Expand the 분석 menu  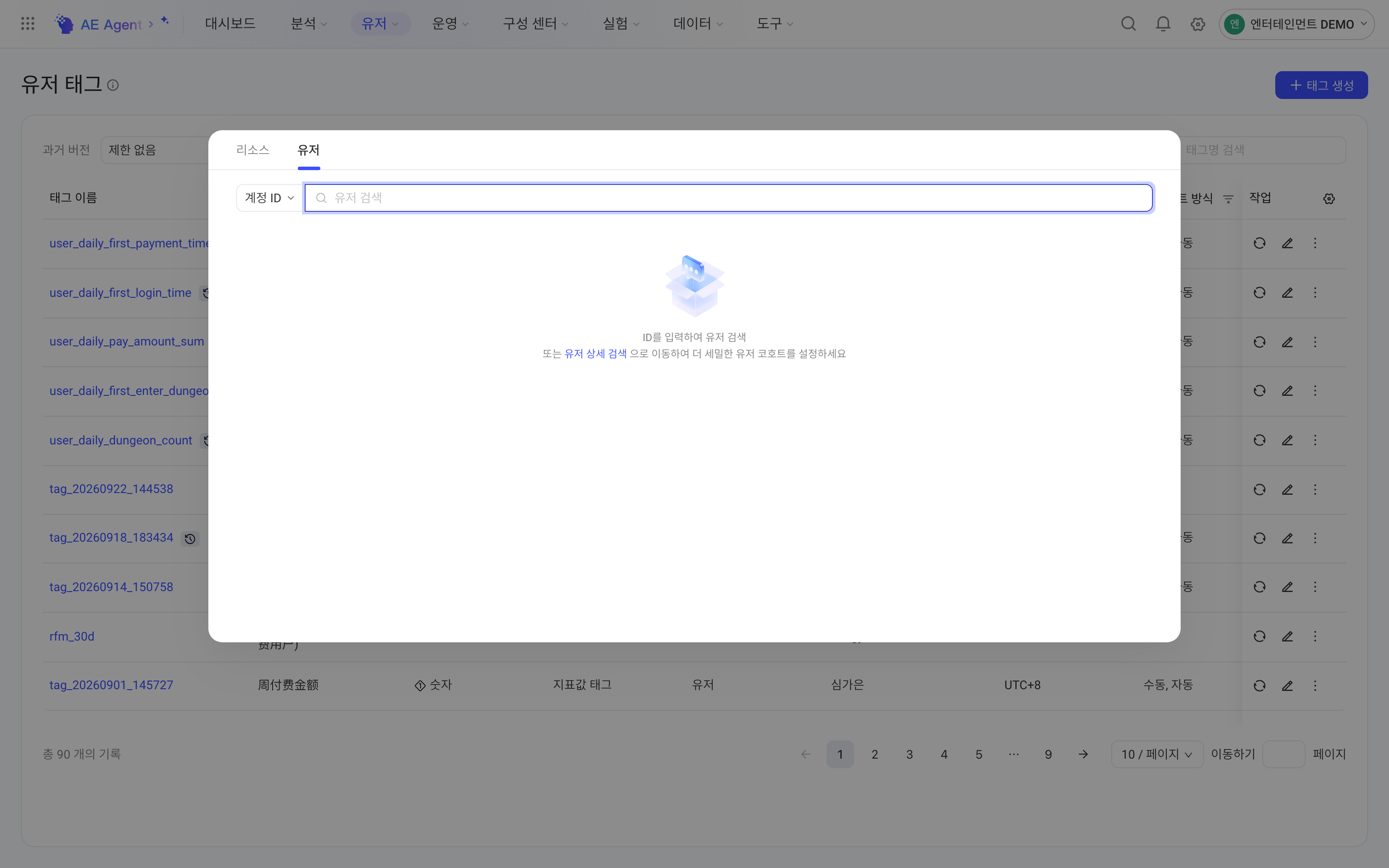coord(309,23)
